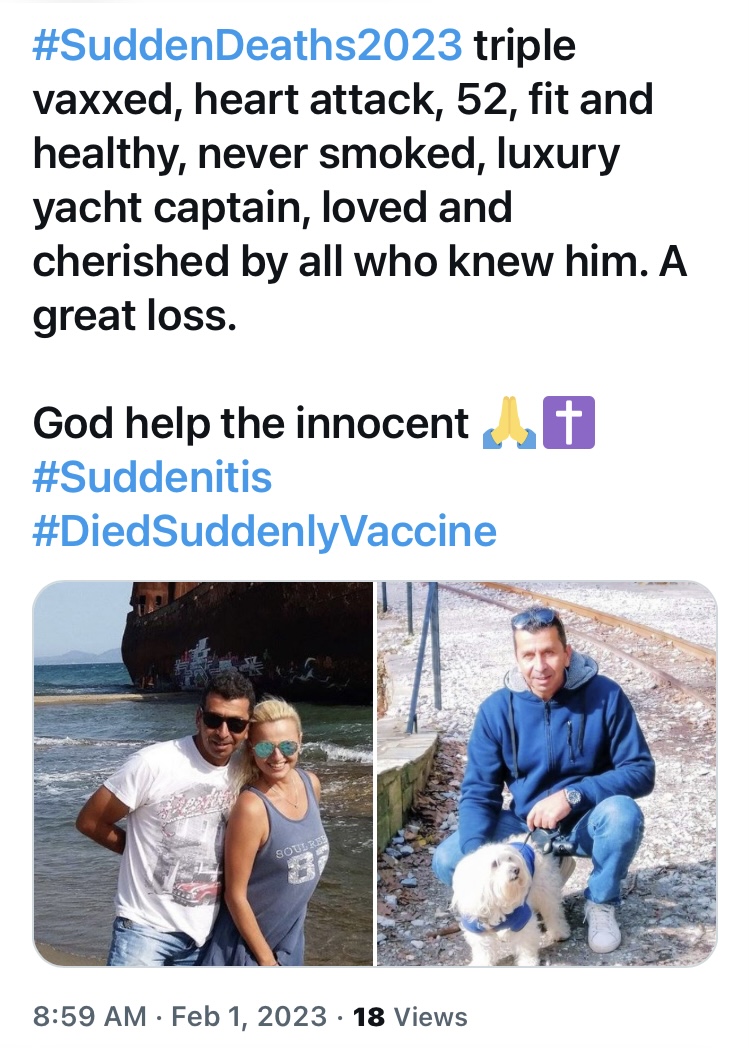Click the bold 18 view count
Viewport: 750px width, 1048px height.
[369, 1017]
